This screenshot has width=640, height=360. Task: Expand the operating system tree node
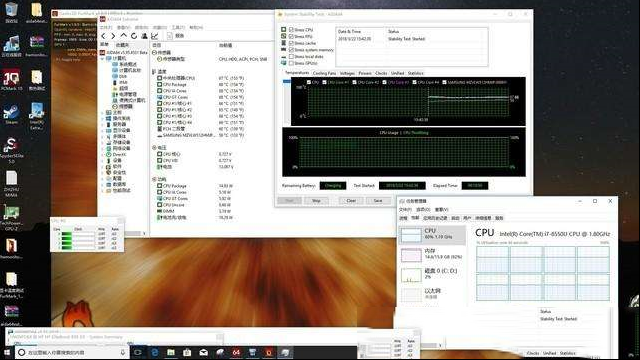102,118
